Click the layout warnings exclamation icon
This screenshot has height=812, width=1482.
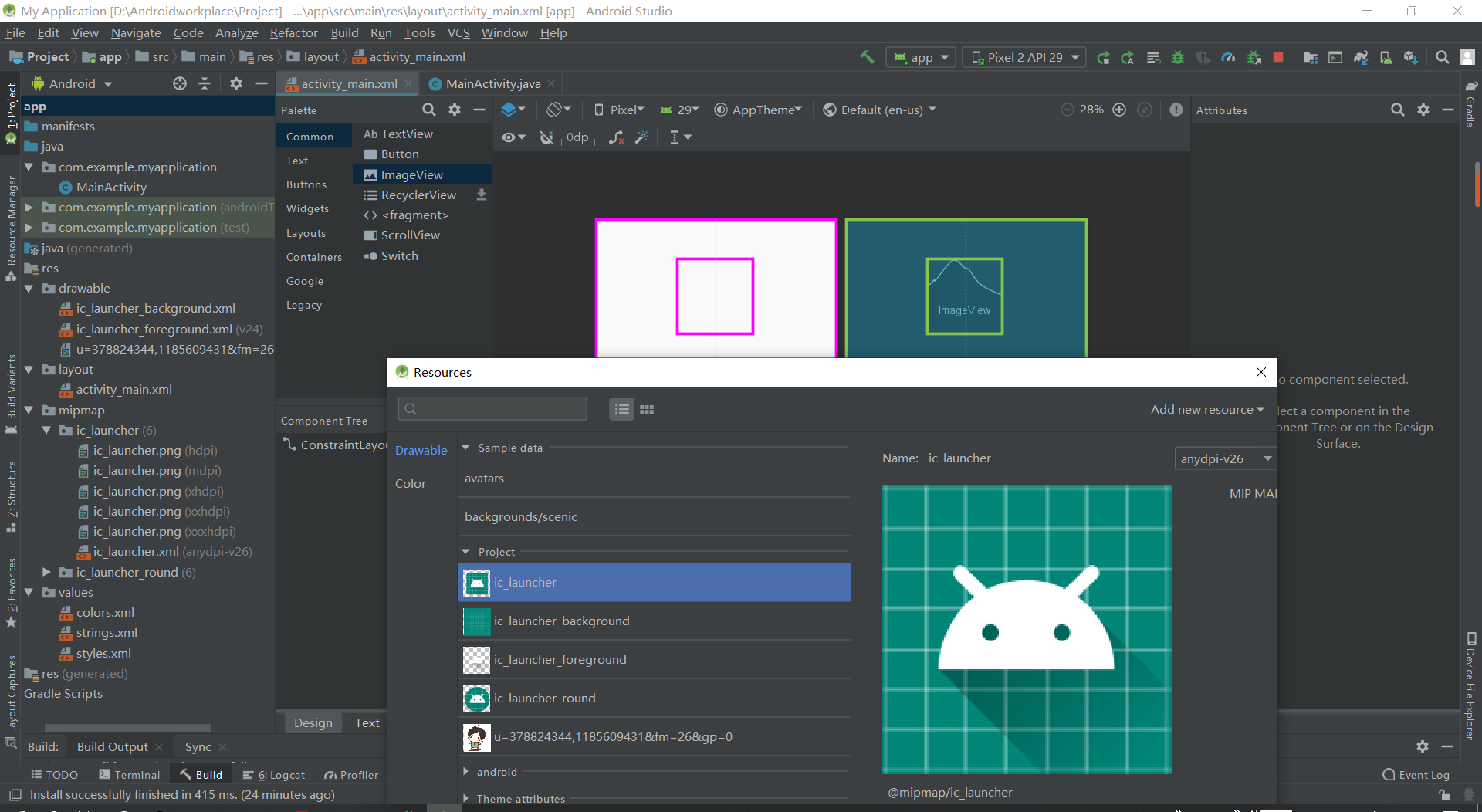tap(1176, 110)
